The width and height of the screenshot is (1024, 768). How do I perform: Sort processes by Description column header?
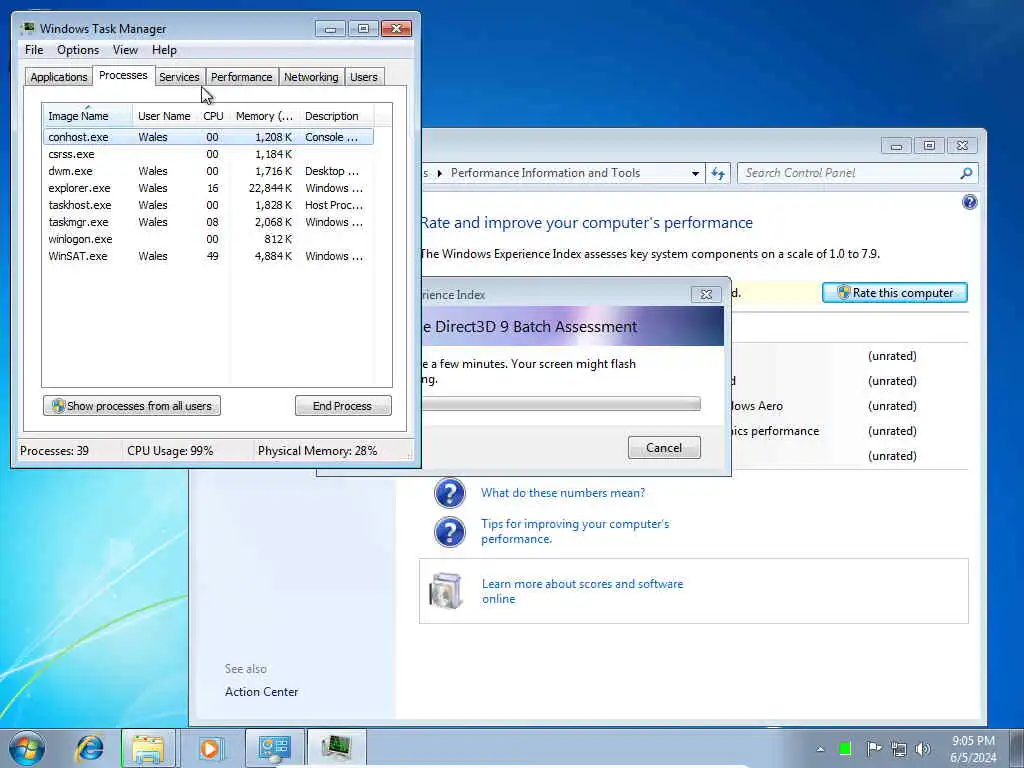(x=336, y=116)
